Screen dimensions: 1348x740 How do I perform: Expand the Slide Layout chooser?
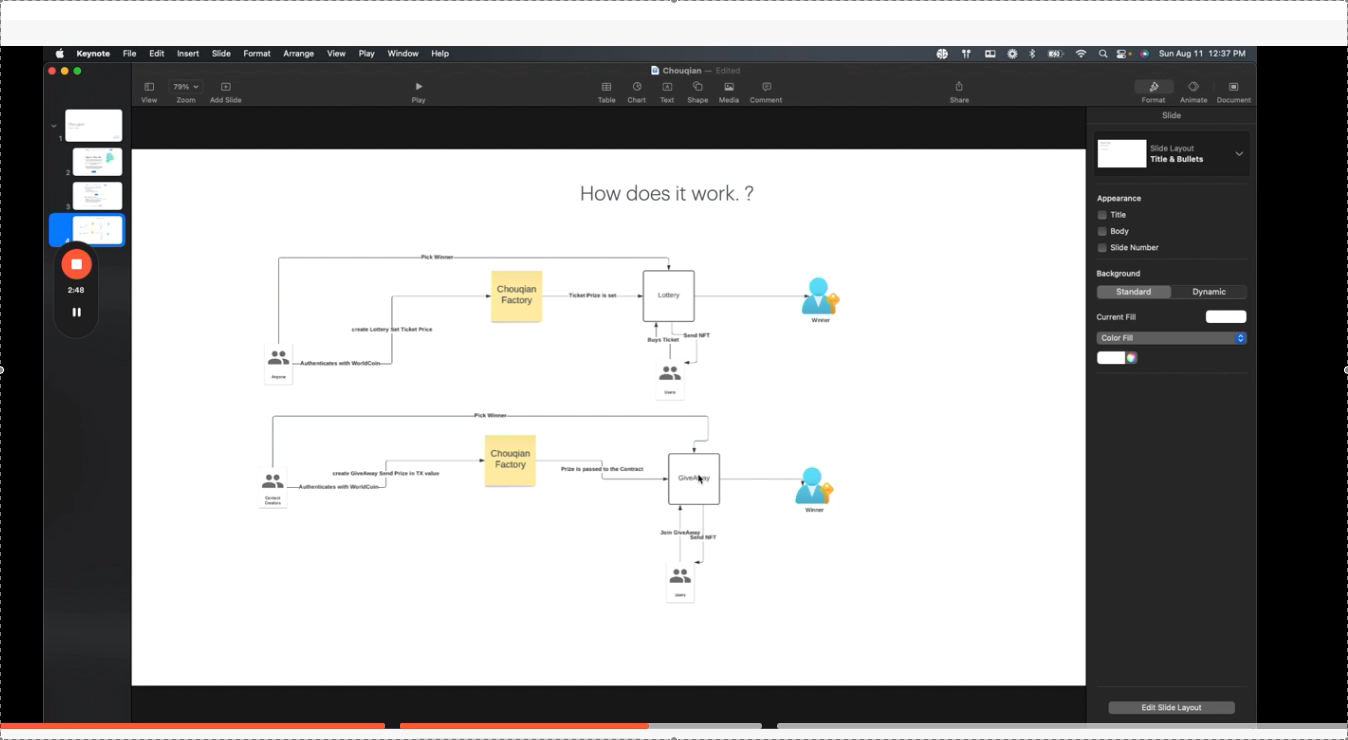[1239, 154]
